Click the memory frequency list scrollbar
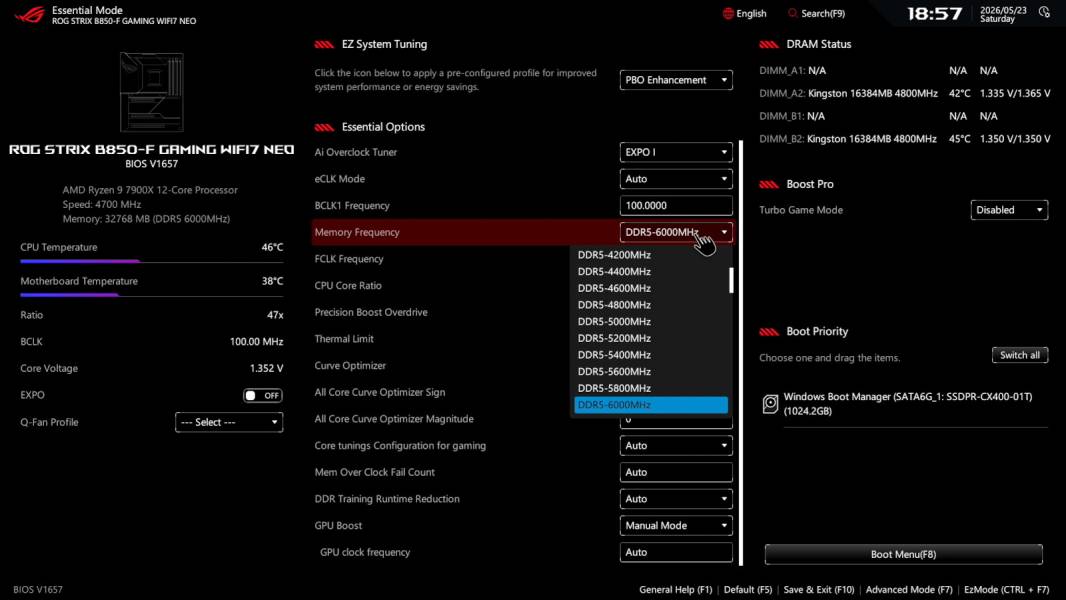Image resolution: width=1066 pixels, height=600 pixels. (x=732, y=280)
